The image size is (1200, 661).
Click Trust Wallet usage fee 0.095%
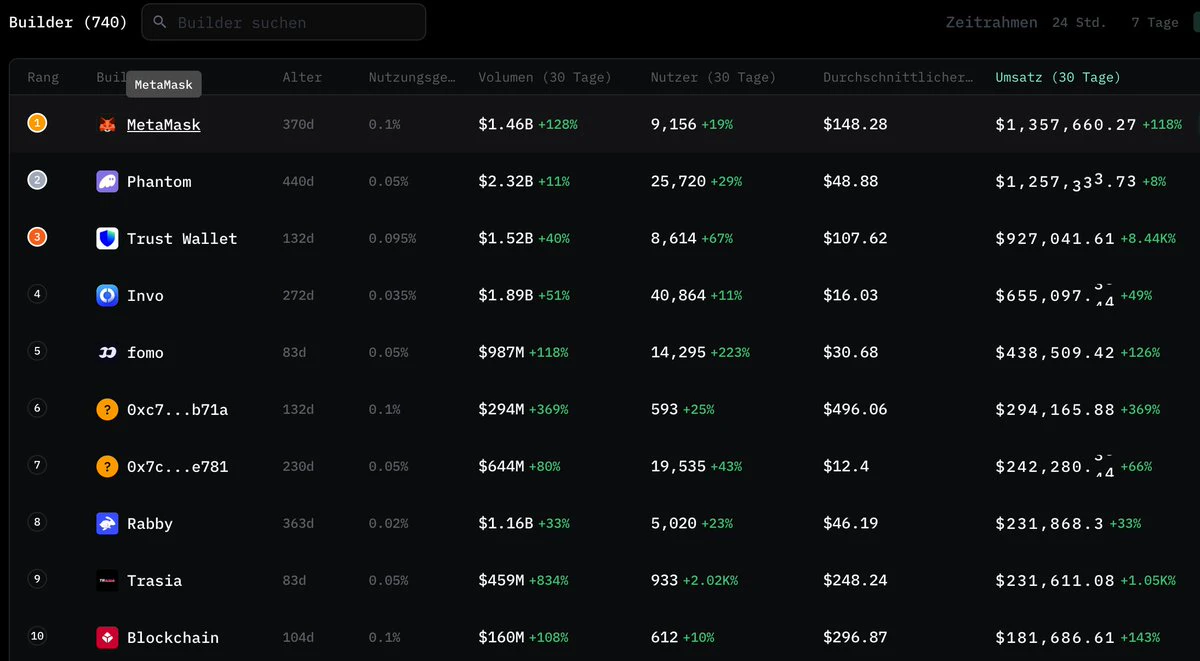point(392,239)
